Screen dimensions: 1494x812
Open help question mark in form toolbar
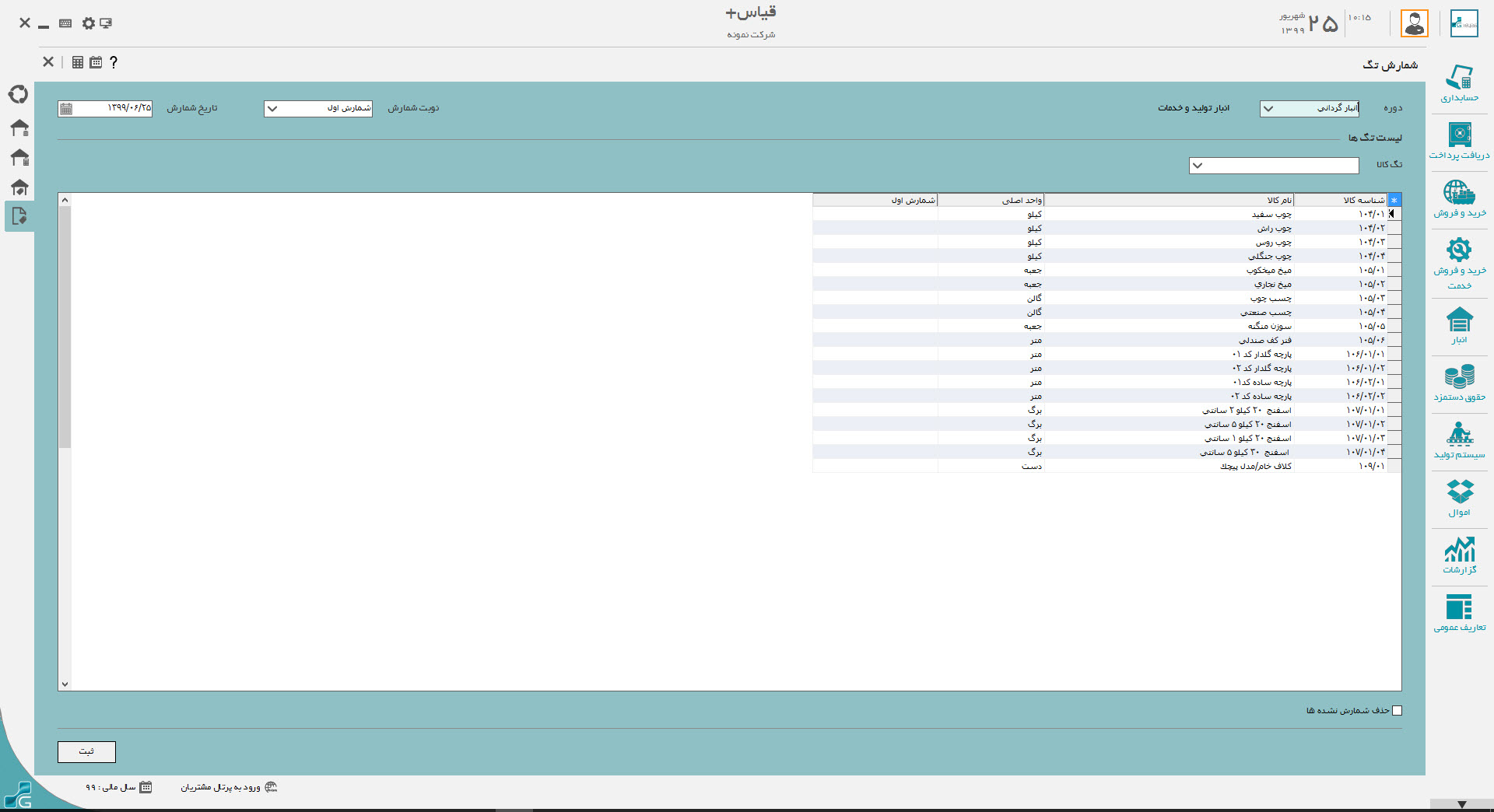[x=114, y=62]
